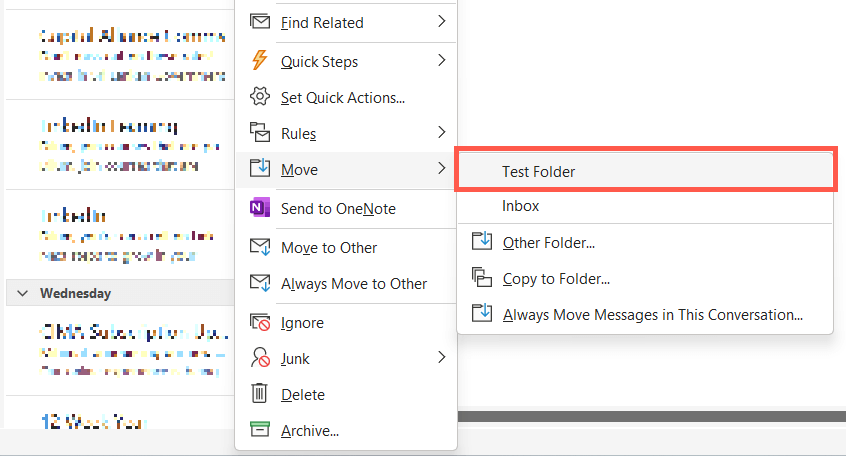The width and height of the screenshot is (846, 456).
Task: Click the Delete trash can icon
Action: tap(260, 394)
